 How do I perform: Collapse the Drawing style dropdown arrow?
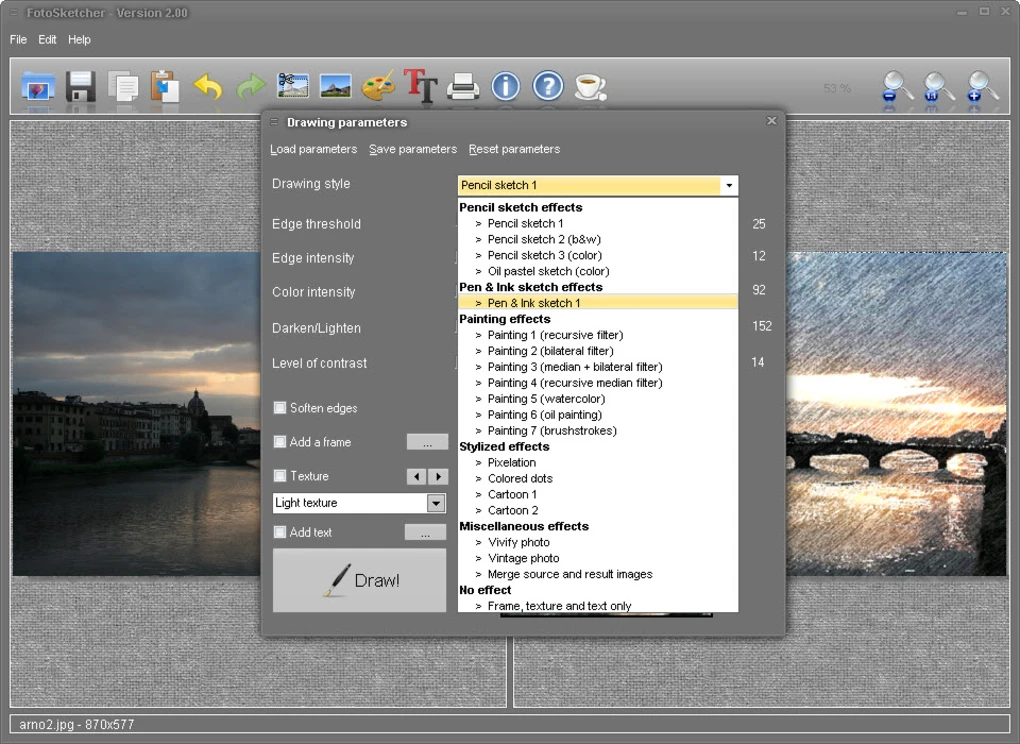click(729, 185)
